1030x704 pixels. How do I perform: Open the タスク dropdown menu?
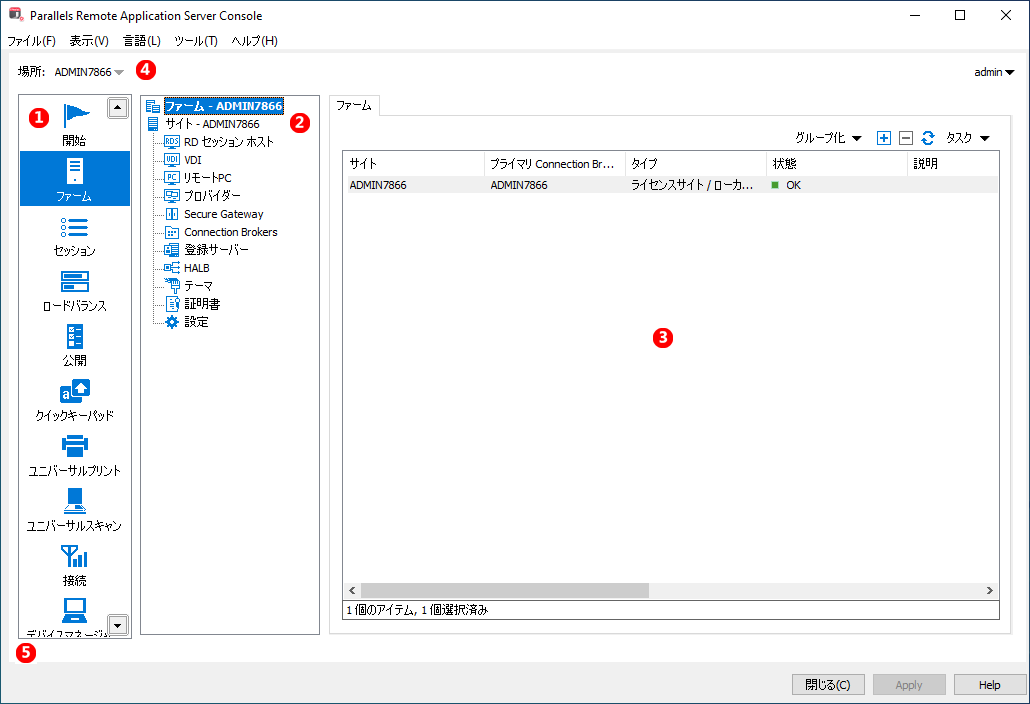(967, 138)
